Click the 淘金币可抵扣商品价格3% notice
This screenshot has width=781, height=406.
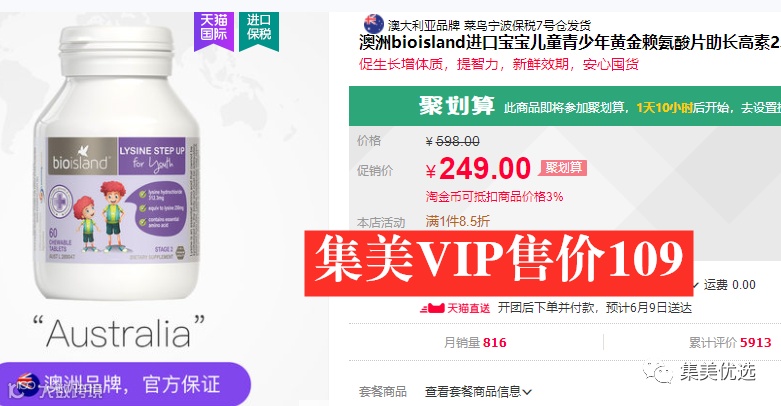[494, 196]
